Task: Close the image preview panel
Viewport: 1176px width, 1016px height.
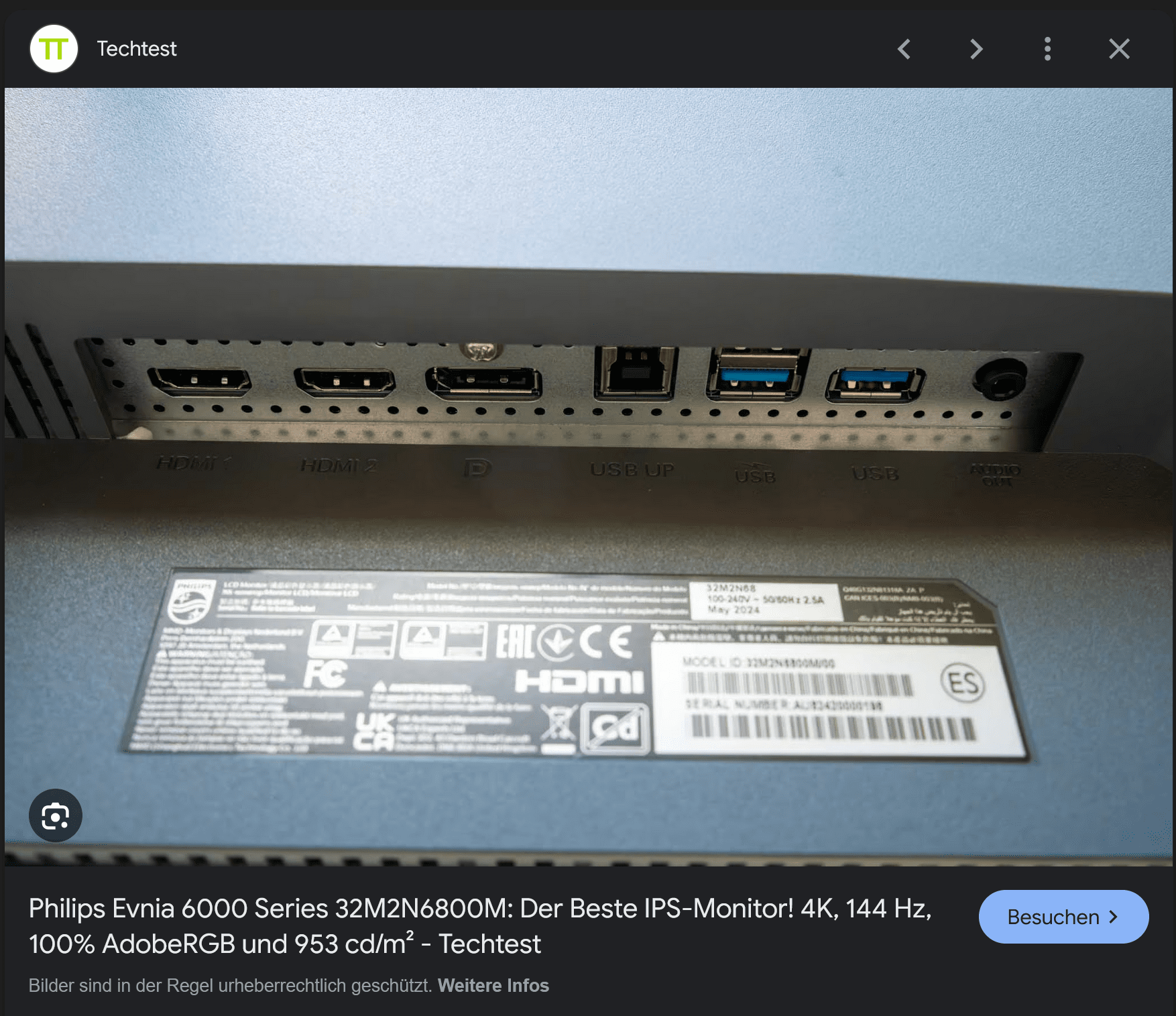Action: [1119, 49]
